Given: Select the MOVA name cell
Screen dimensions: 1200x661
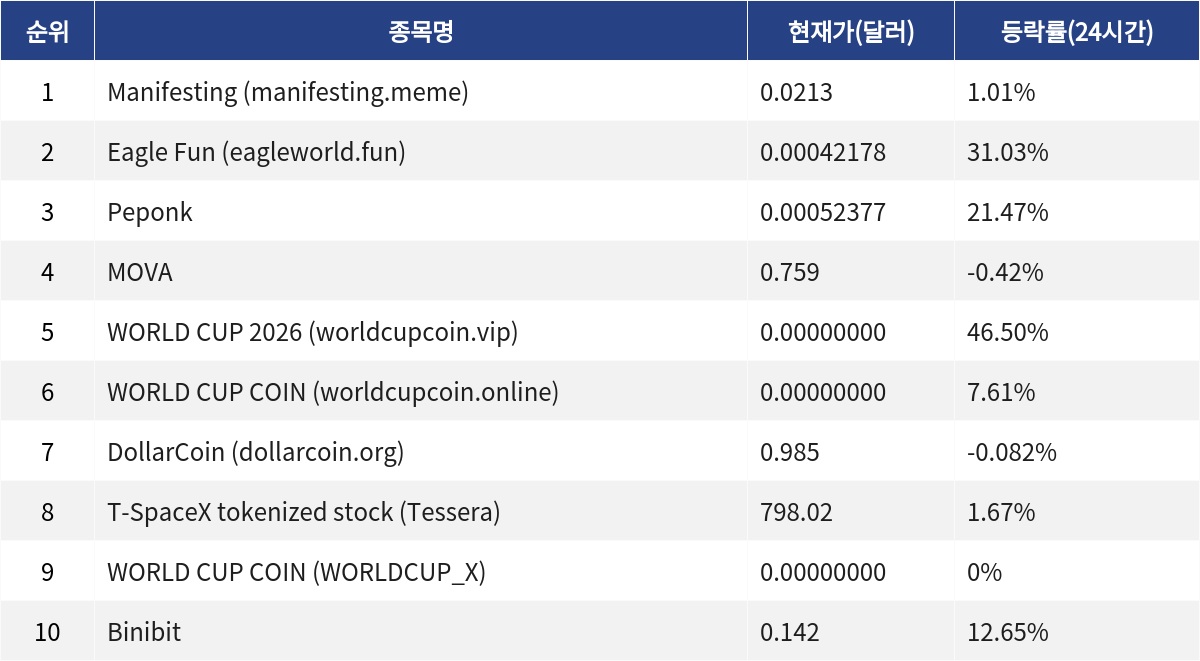Looking at the screenshot, I should (421, 272).
